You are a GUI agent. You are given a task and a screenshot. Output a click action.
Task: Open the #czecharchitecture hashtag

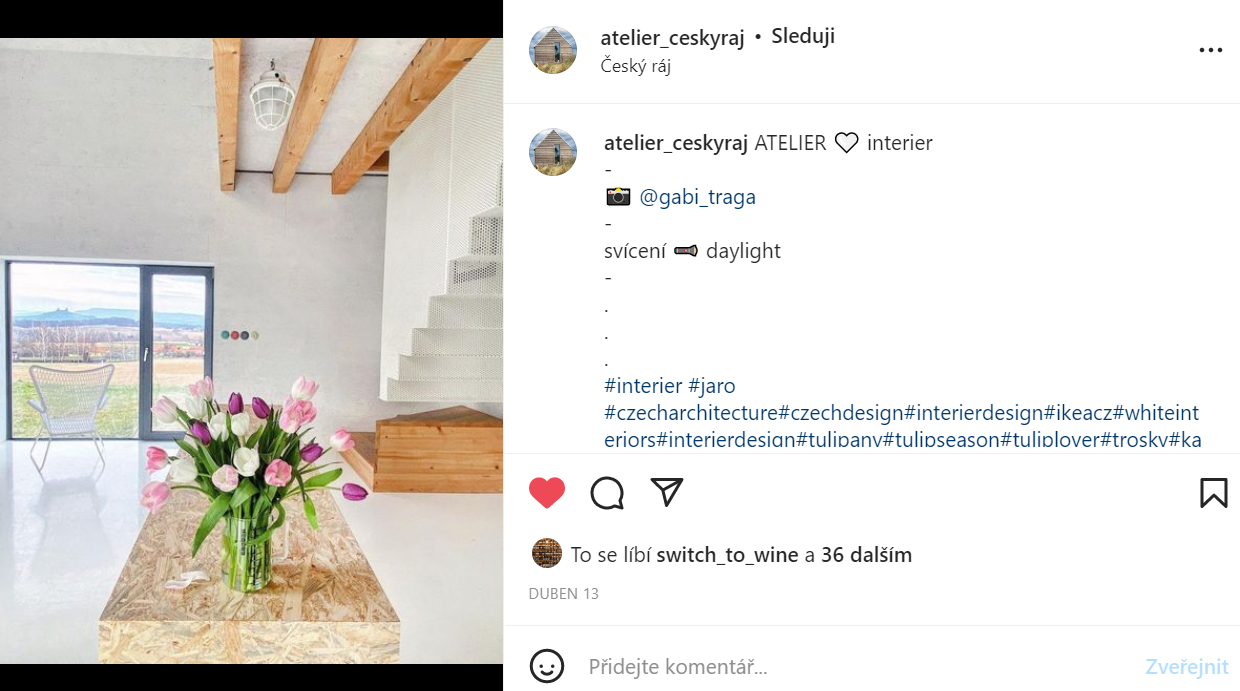[691, 413]
